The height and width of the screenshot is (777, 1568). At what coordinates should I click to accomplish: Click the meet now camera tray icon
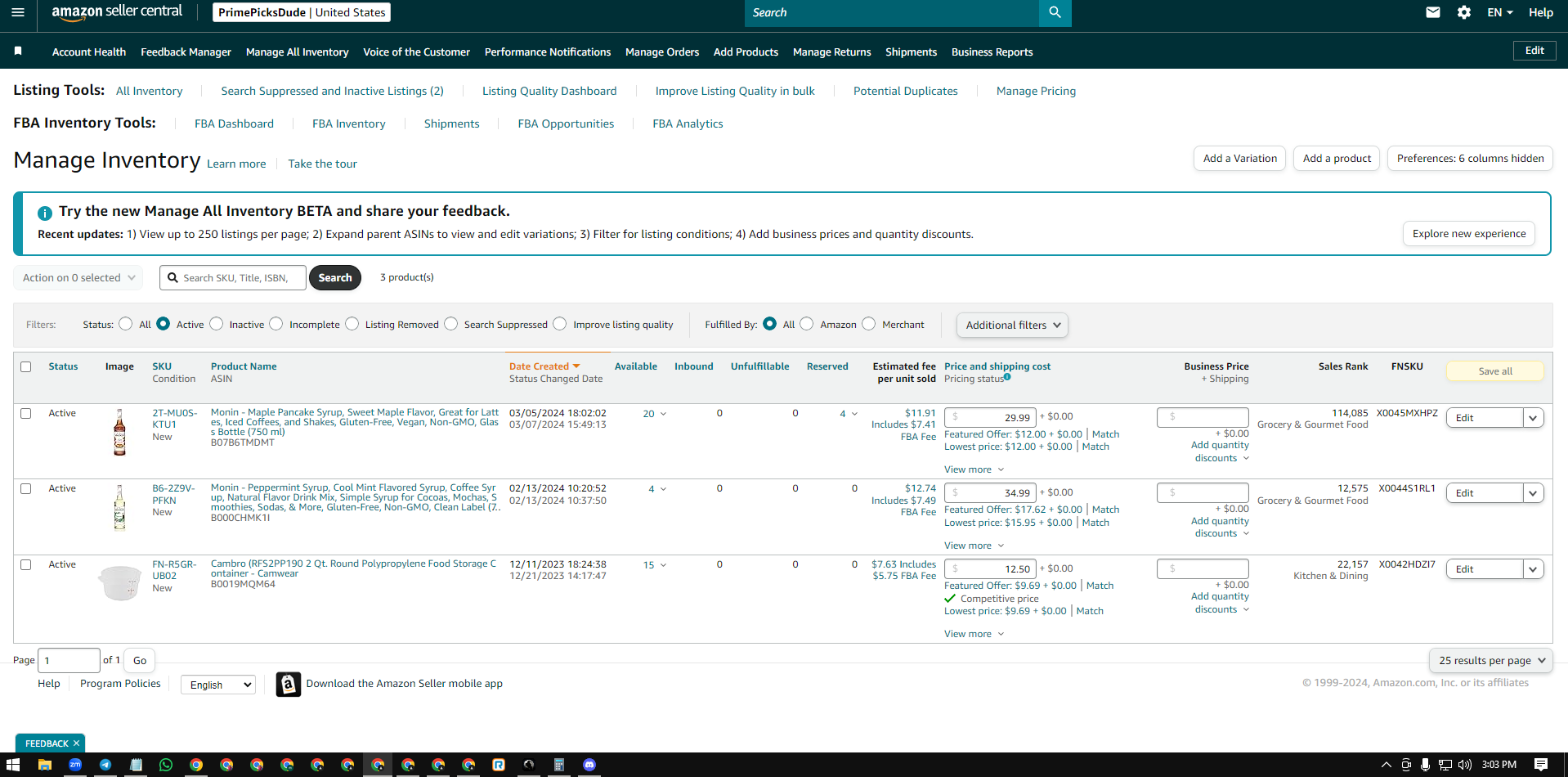(x=1406, y=765)
